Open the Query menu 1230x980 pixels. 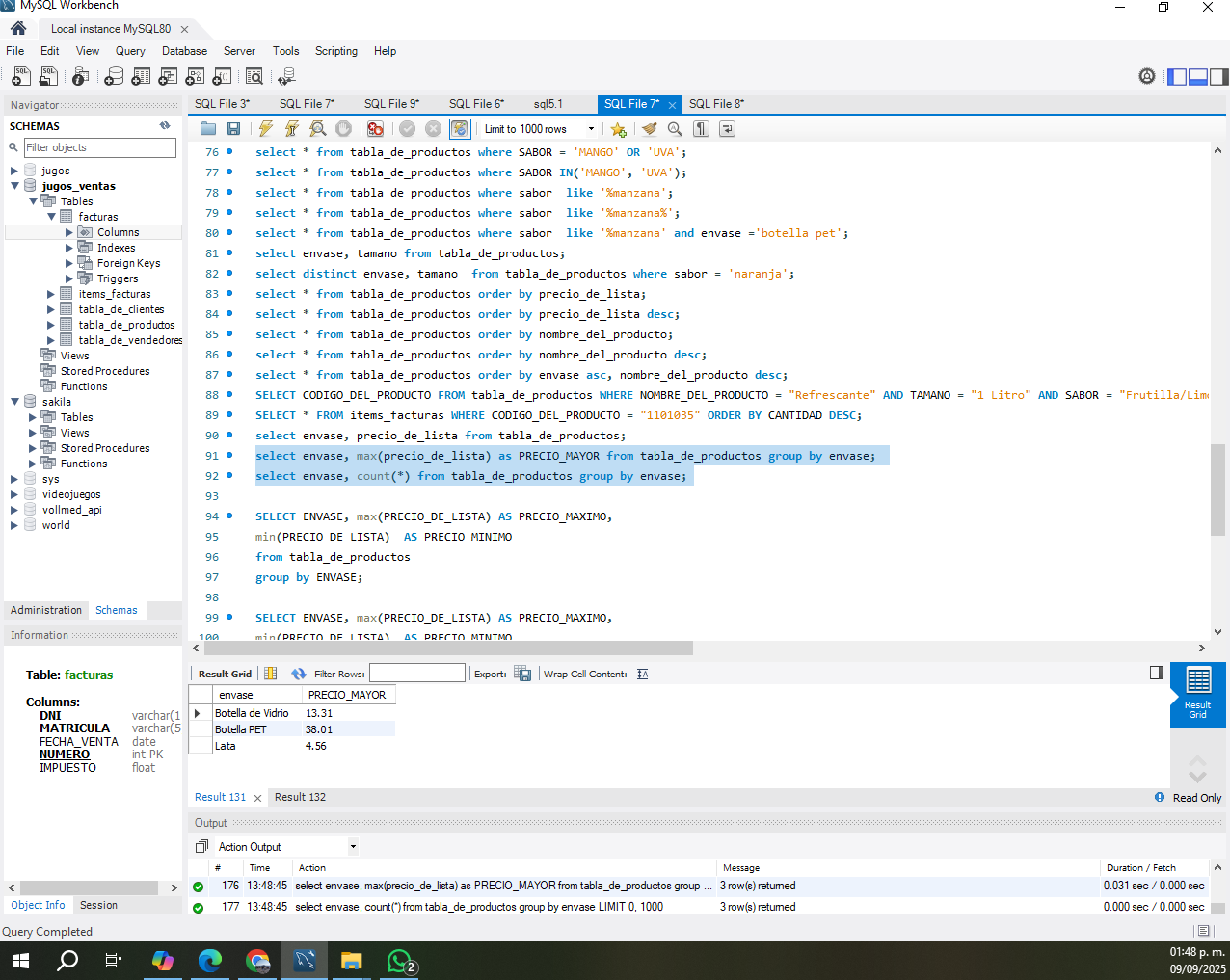[x=130, y=51]
